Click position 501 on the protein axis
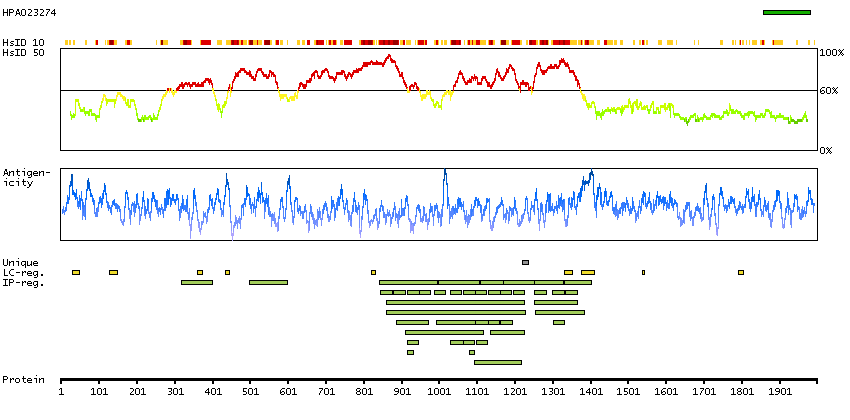The height and width of the screenshot is (420, 850). (250, 394)
